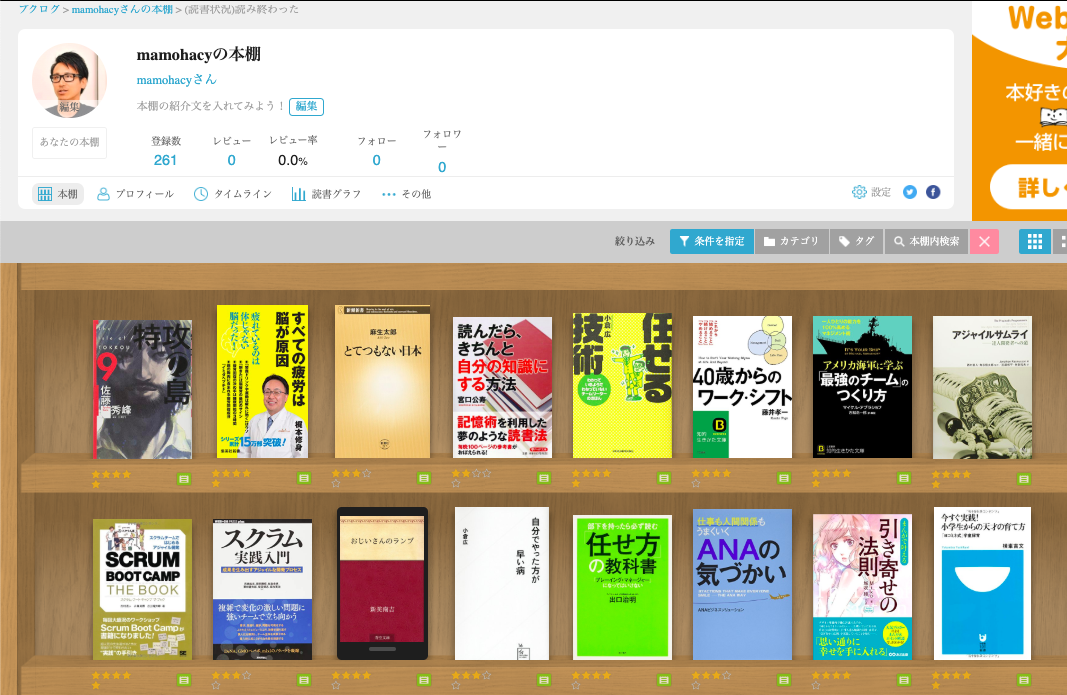Image resolution: width=1067 pixels, height=695 pixels.
Task: Open アメリカ海軍に学ぶ最強のチーム cover
Action: pyautogui.click(x=862, y=387)
